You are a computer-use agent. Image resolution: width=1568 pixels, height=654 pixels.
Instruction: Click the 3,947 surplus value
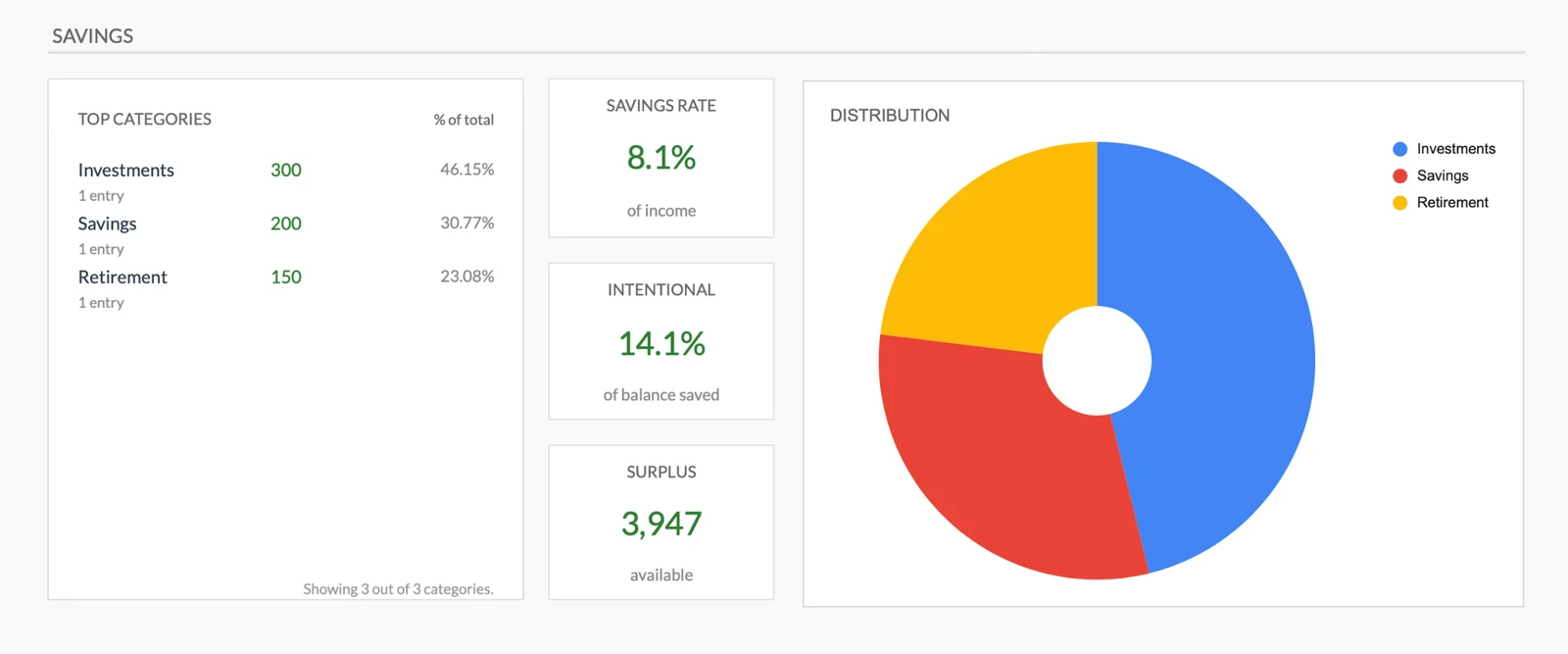pos(661,525)
